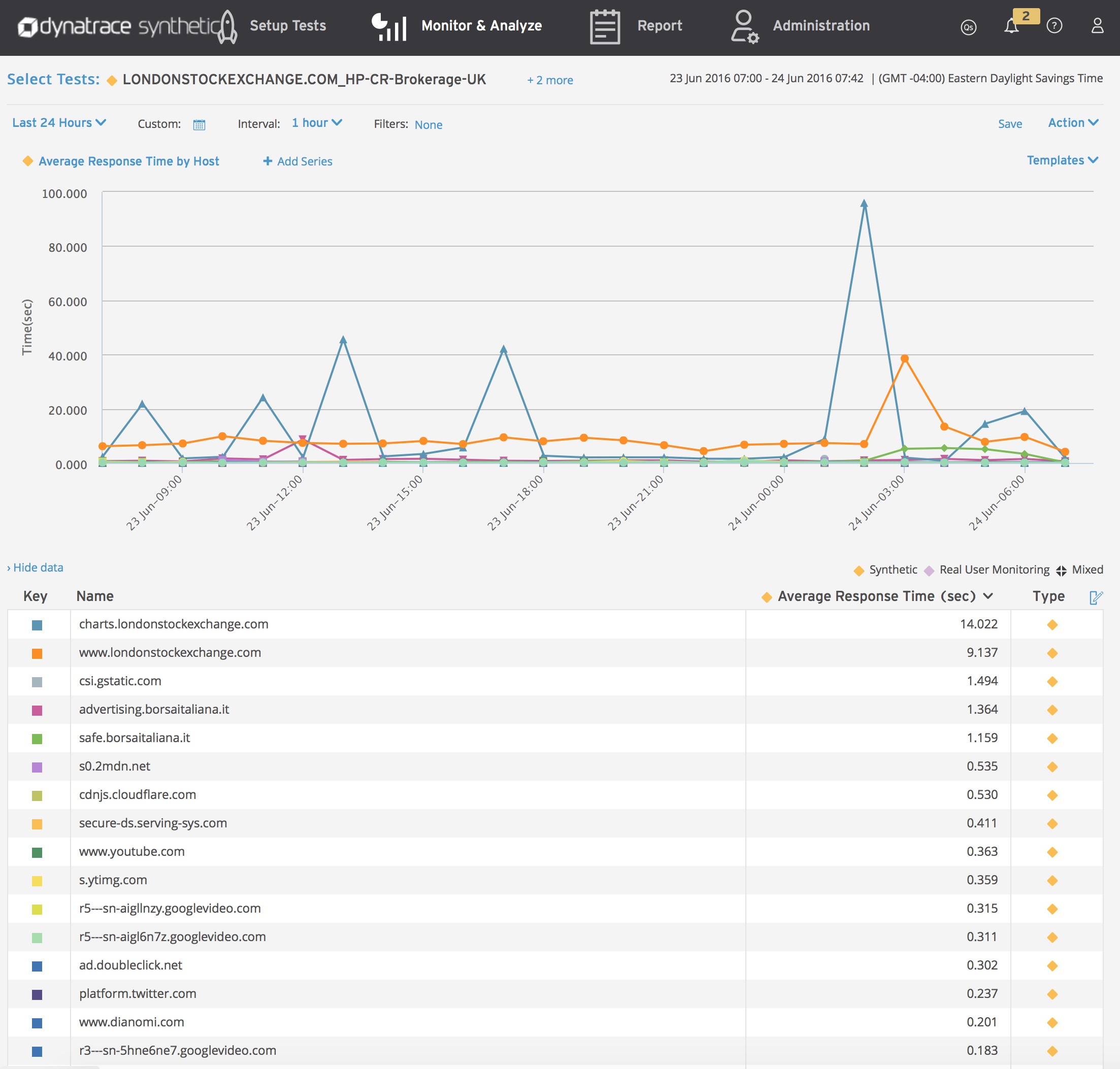Click the 24 Jun 02:00 peak data point

(x=864, y=204)
